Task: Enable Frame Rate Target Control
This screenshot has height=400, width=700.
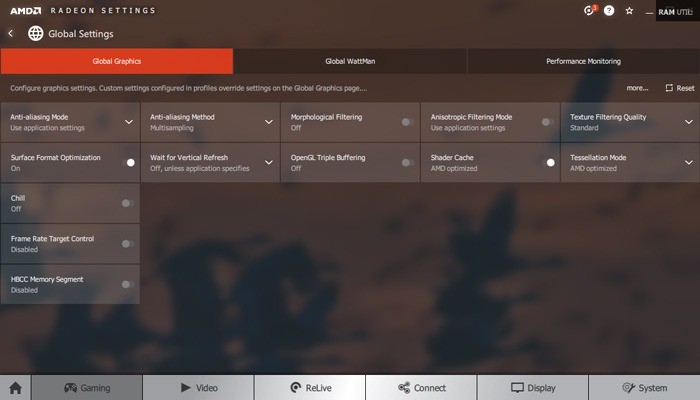Action: [x=128, y=244]
